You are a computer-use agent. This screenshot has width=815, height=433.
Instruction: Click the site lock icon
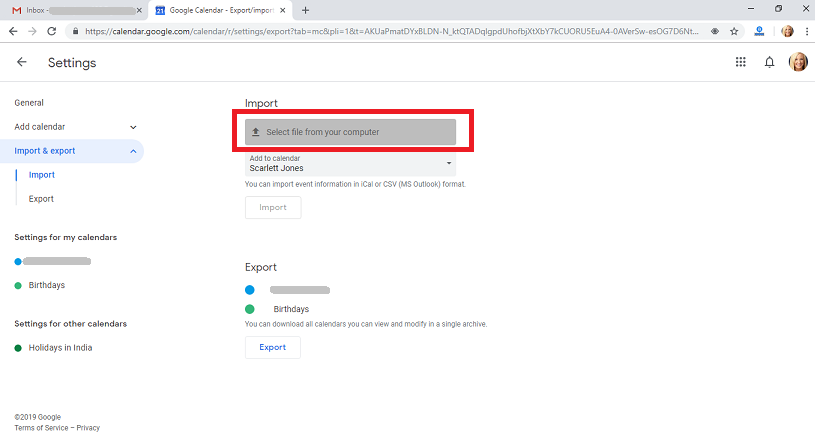pyautogui.click(x=75, y=31)
